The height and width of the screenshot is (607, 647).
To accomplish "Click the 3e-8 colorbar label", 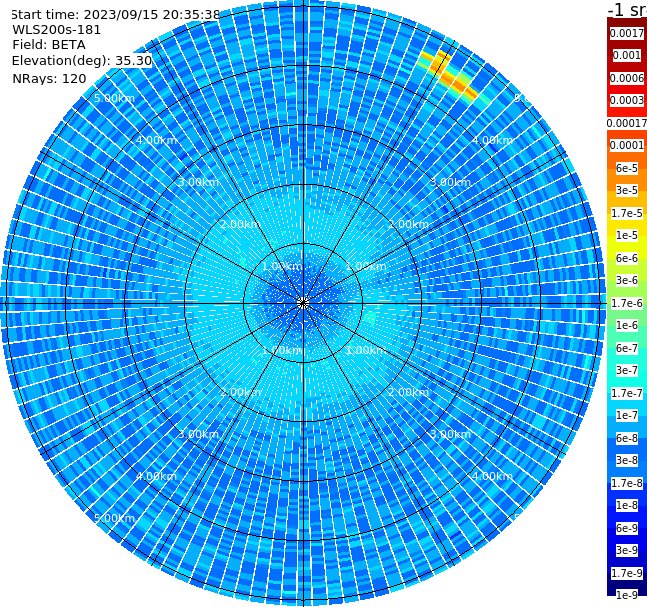I will click(627, 460).
